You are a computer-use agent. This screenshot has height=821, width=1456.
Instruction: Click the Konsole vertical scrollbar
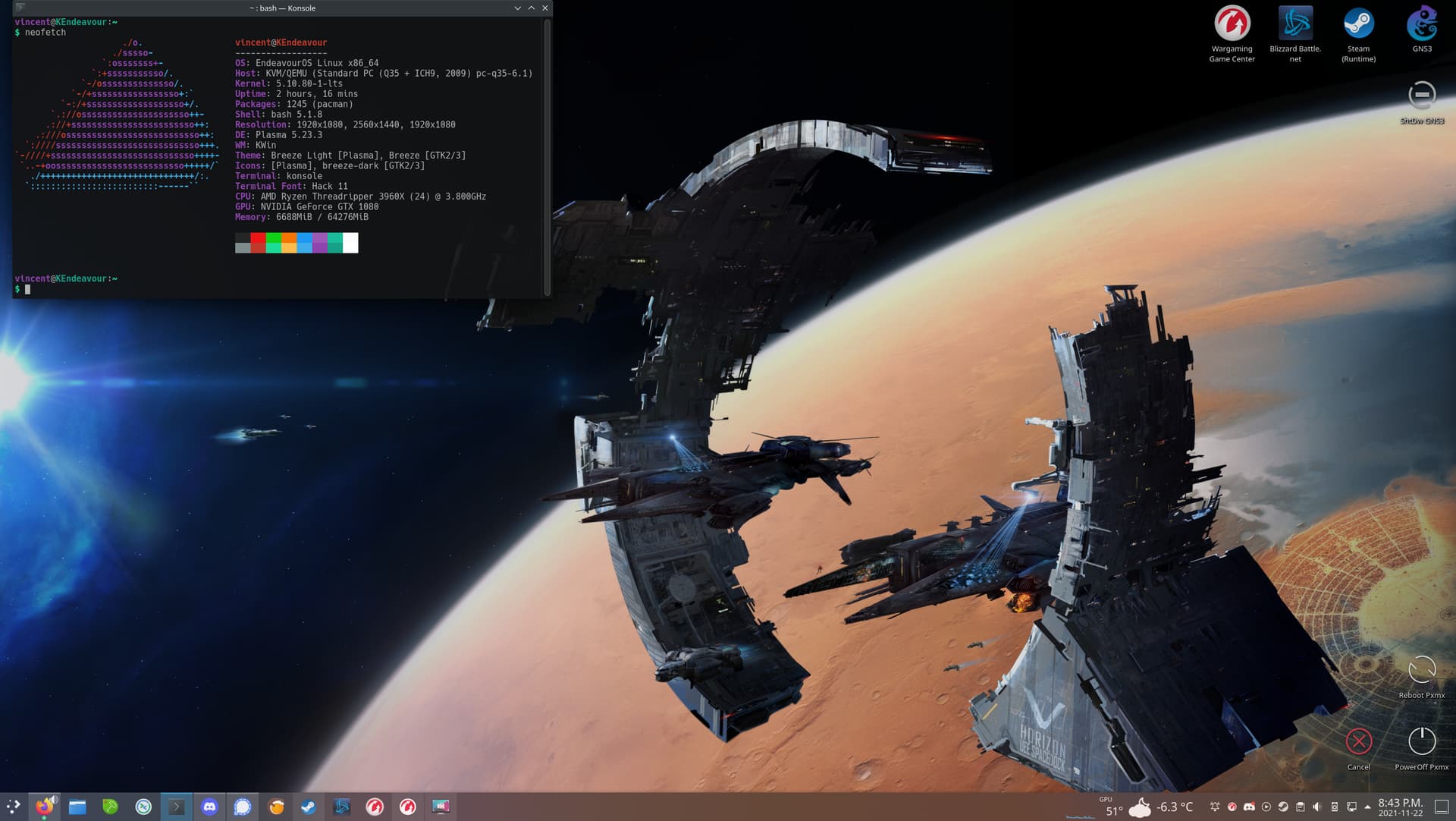coord(547,157)
